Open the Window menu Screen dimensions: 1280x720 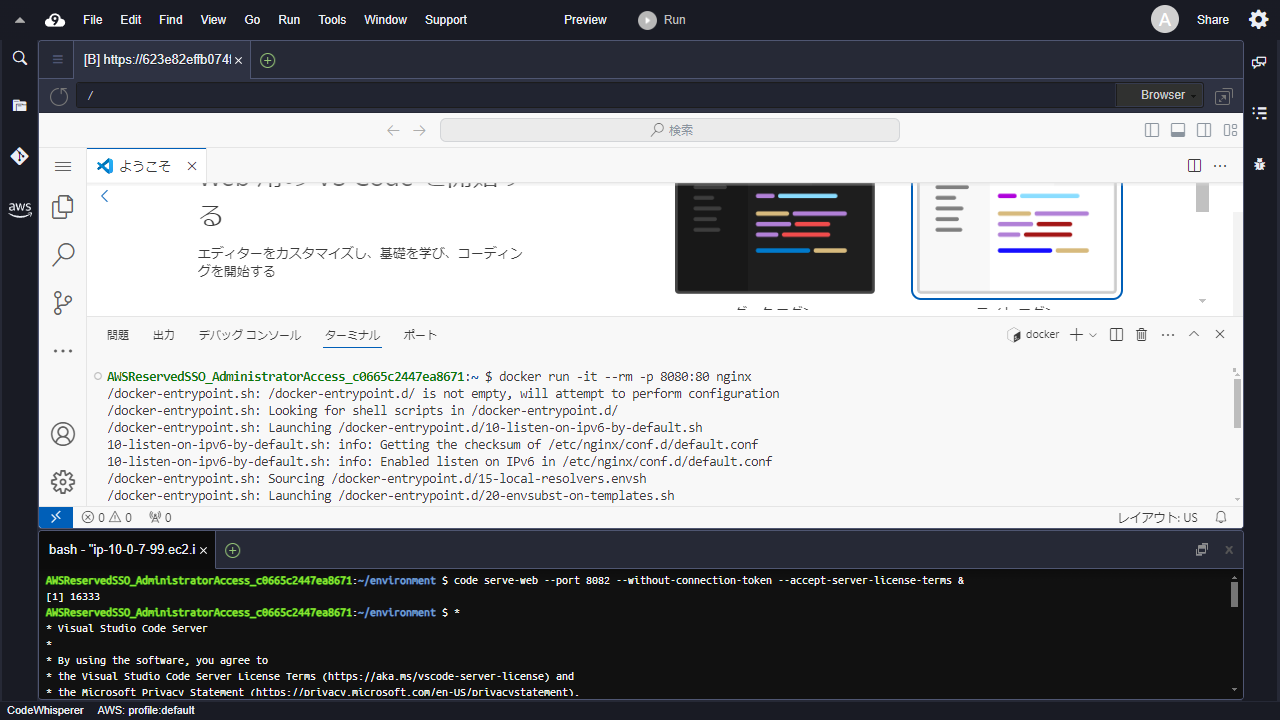385,20
